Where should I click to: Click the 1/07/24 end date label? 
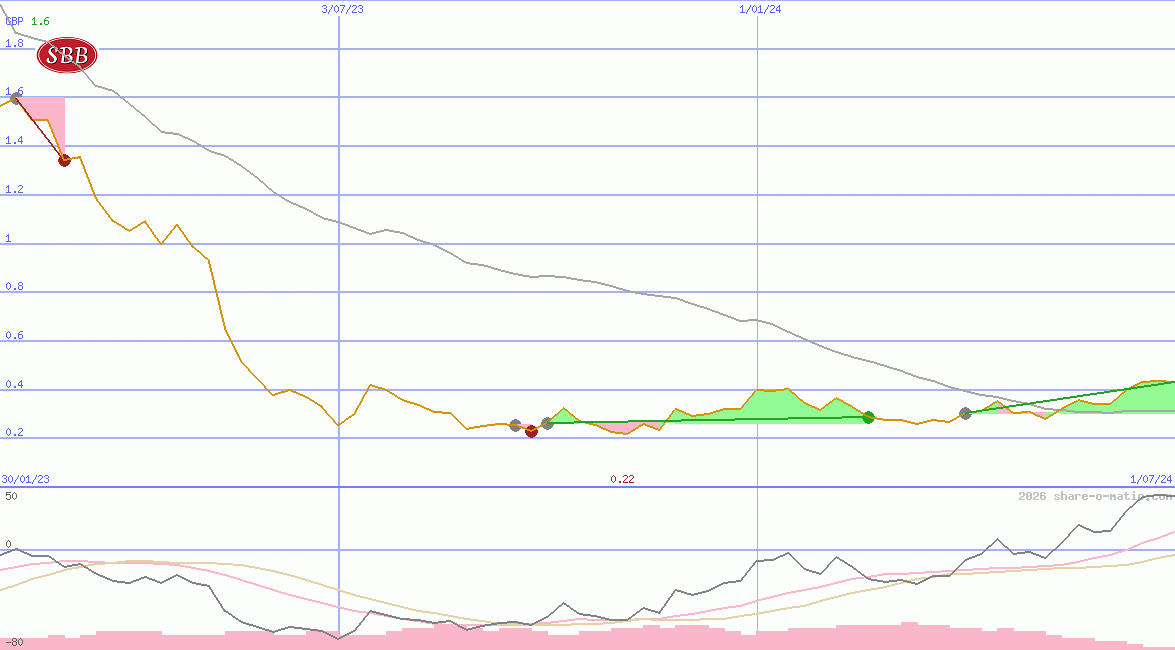1150,479
